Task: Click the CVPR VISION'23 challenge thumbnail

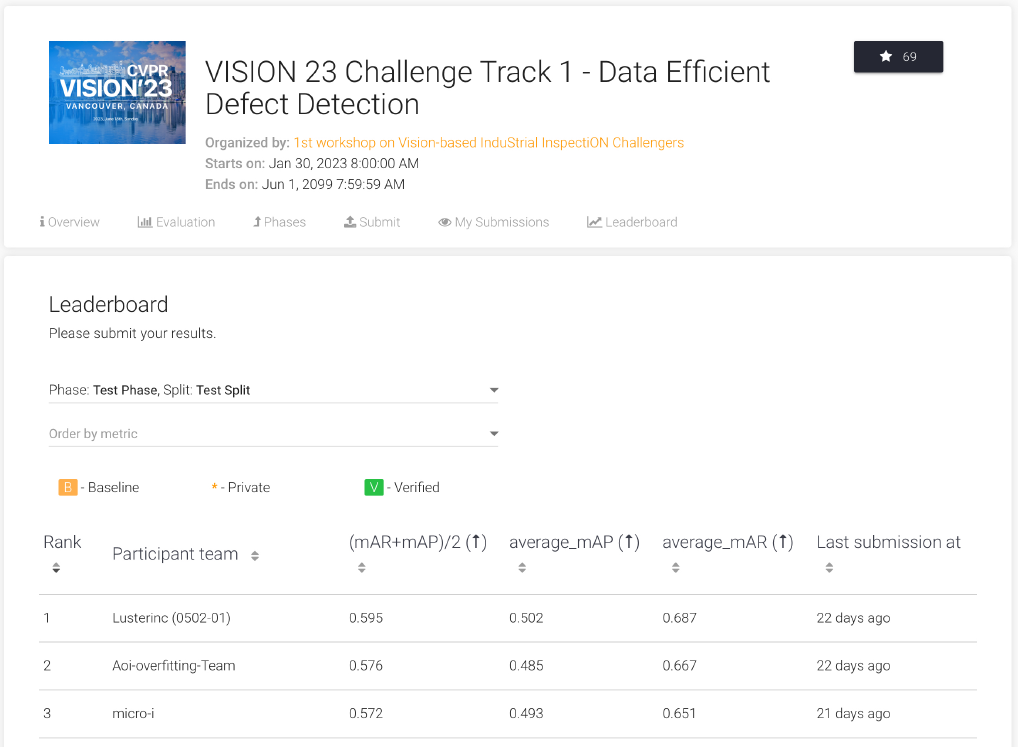Action: click(x=117, y=92)
